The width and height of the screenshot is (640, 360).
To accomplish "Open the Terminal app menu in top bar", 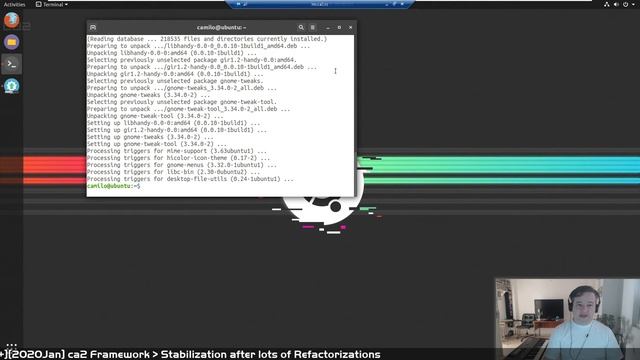I will (x=52, y=4).
